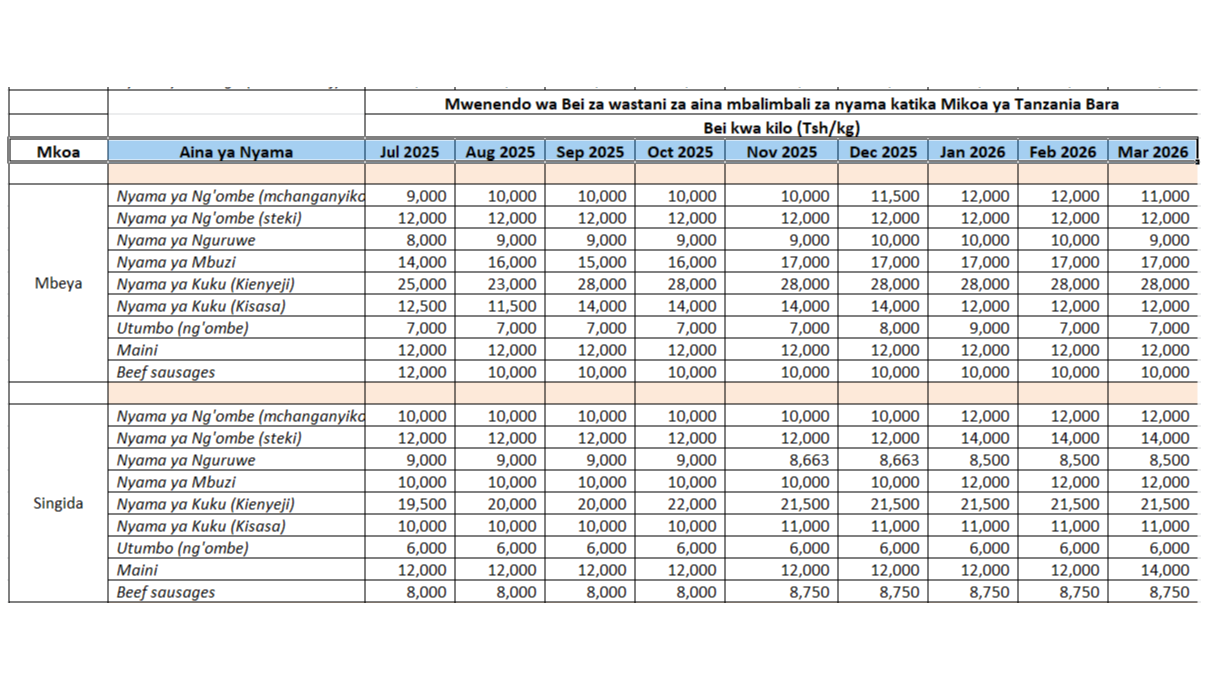Click the Mar 2026 column header
This screenshot has height=688, width=1224.
pyautogui.click(x=1153, y=152)
